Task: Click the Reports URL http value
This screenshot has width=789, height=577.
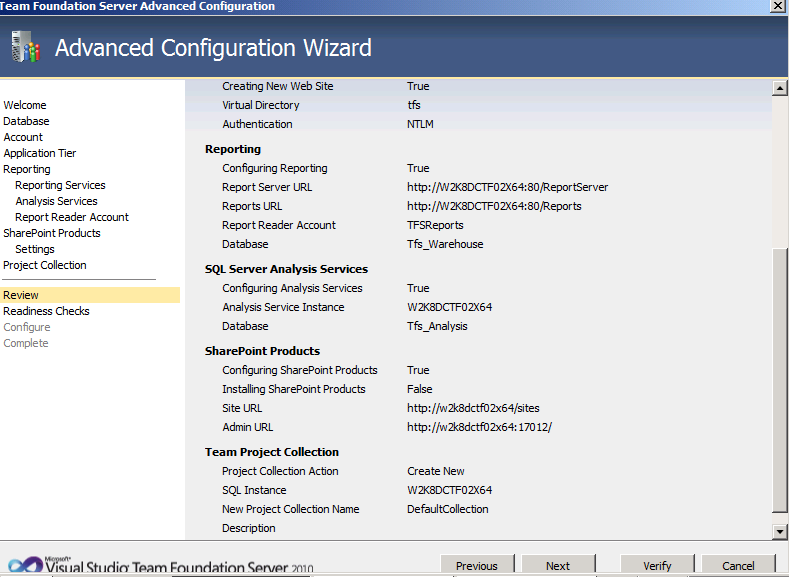Action: pos(494,206)
